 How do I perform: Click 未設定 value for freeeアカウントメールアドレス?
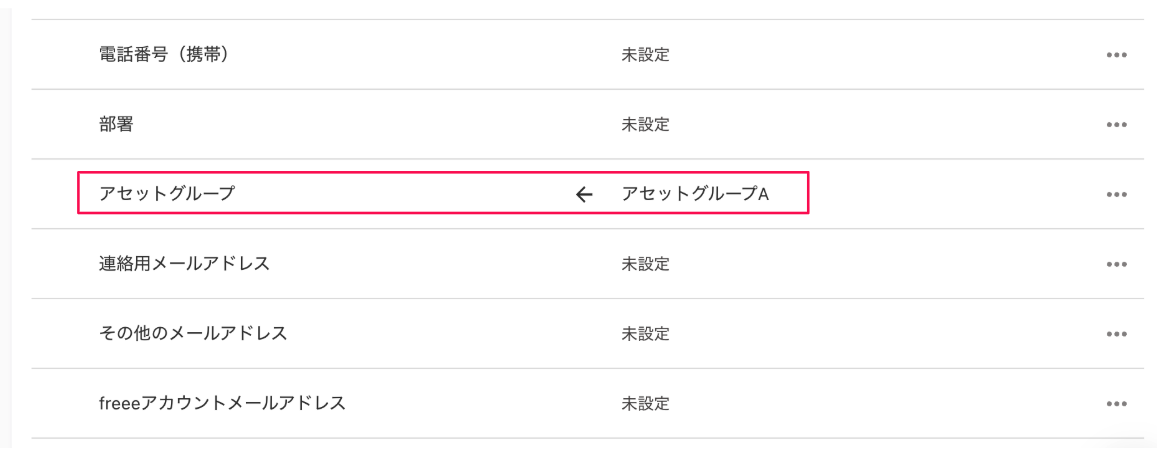click(645, 404)
